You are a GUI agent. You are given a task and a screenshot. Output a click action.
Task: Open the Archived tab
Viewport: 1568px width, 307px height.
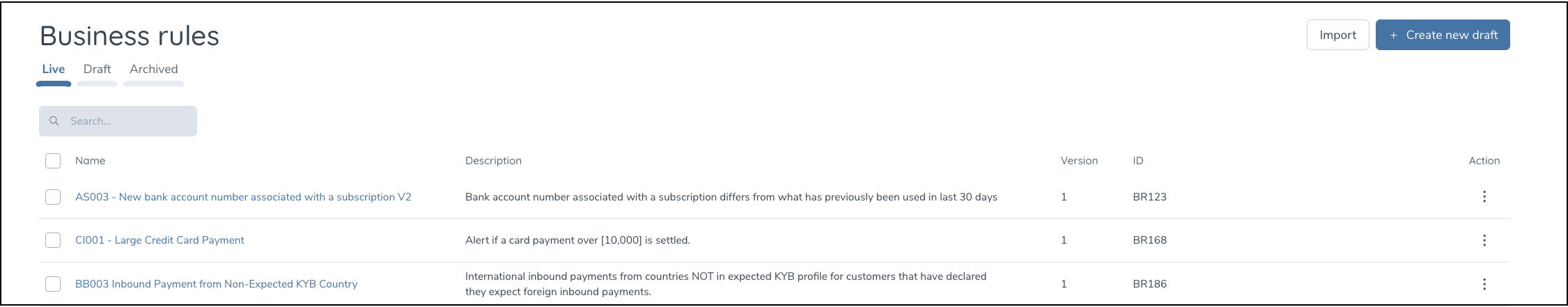[153, 70]
